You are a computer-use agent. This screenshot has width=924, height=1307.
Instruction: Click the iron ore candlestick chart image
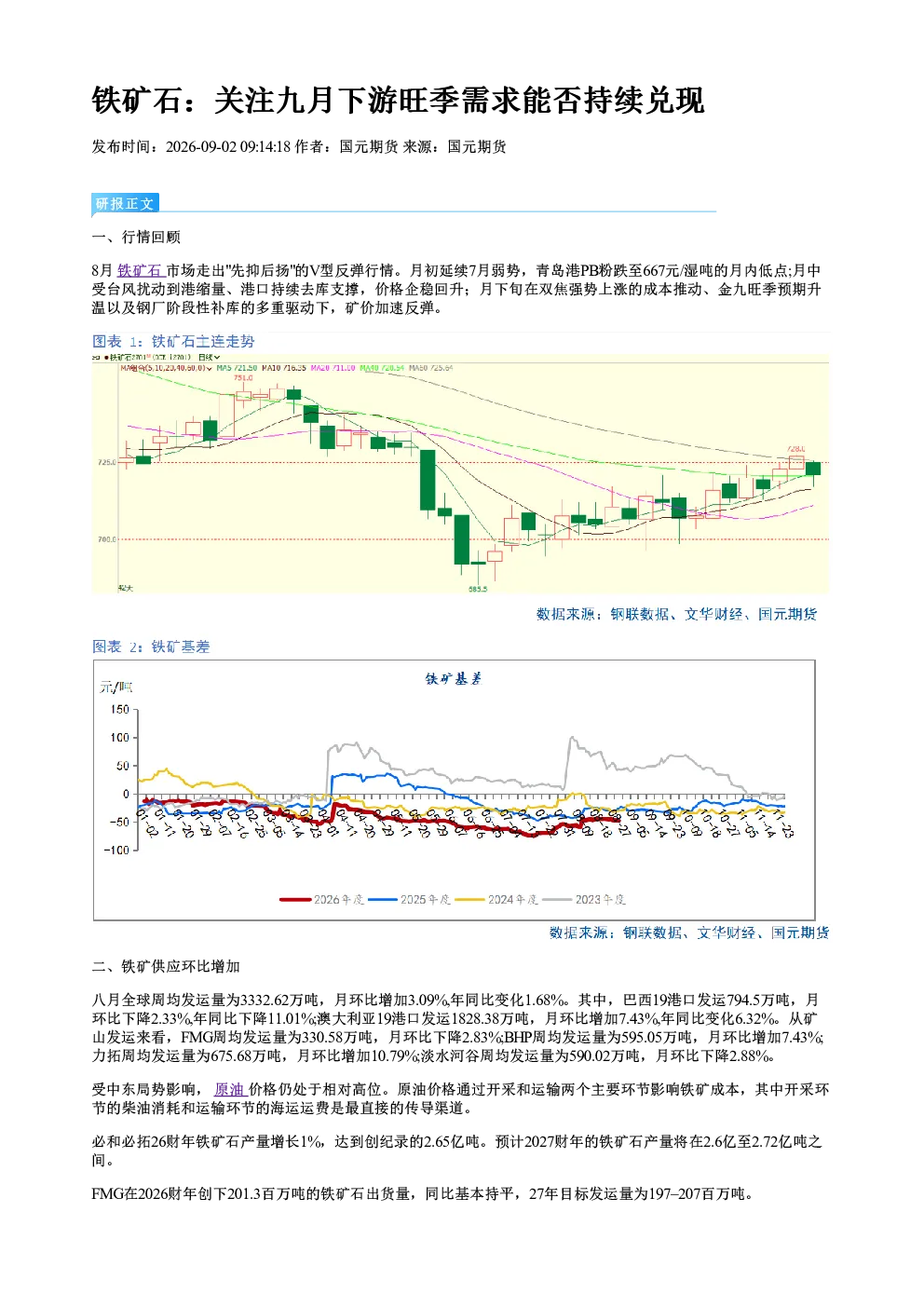[460, 473]
